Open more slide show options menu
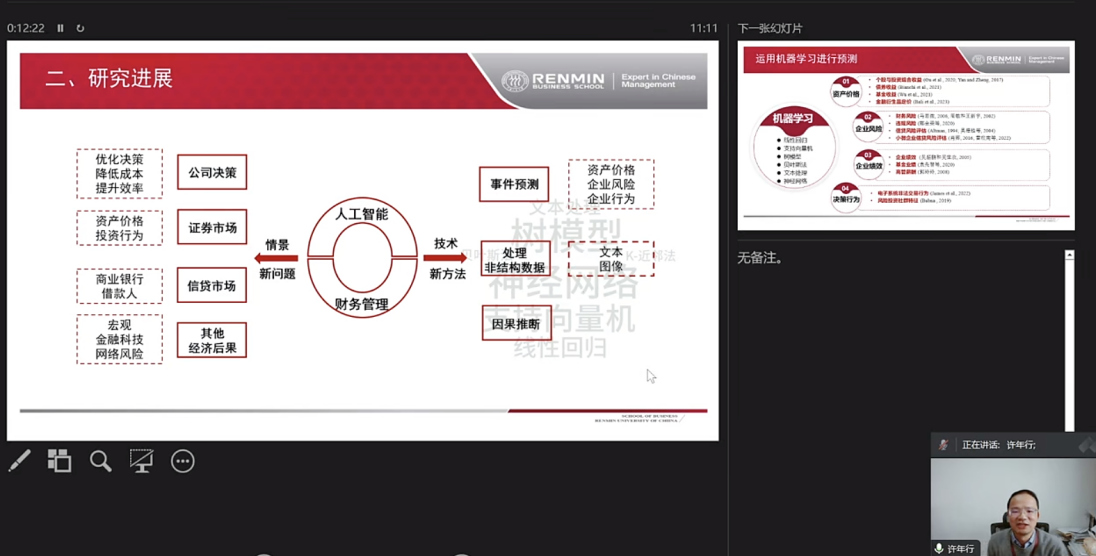The width and height of the screenshot is (1096, 556). [182, 461]
